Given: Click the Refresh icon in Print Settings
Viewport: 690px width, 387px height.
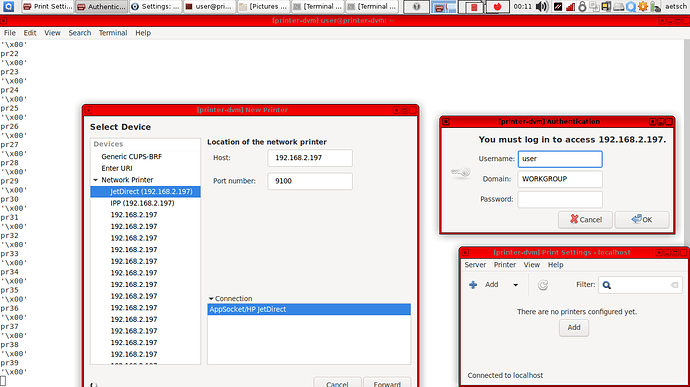Looking at the screenshot, I should pos(543,285).
